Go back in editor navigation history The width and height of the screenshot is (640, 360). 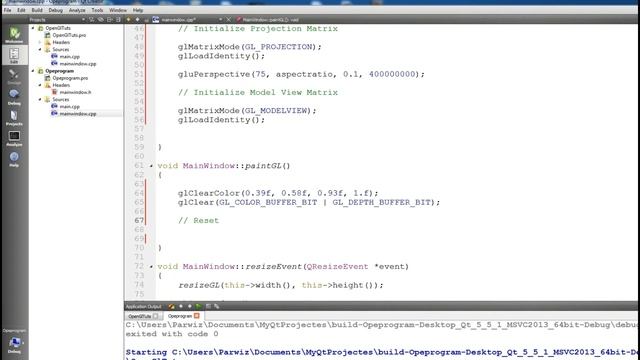(129, 20)
